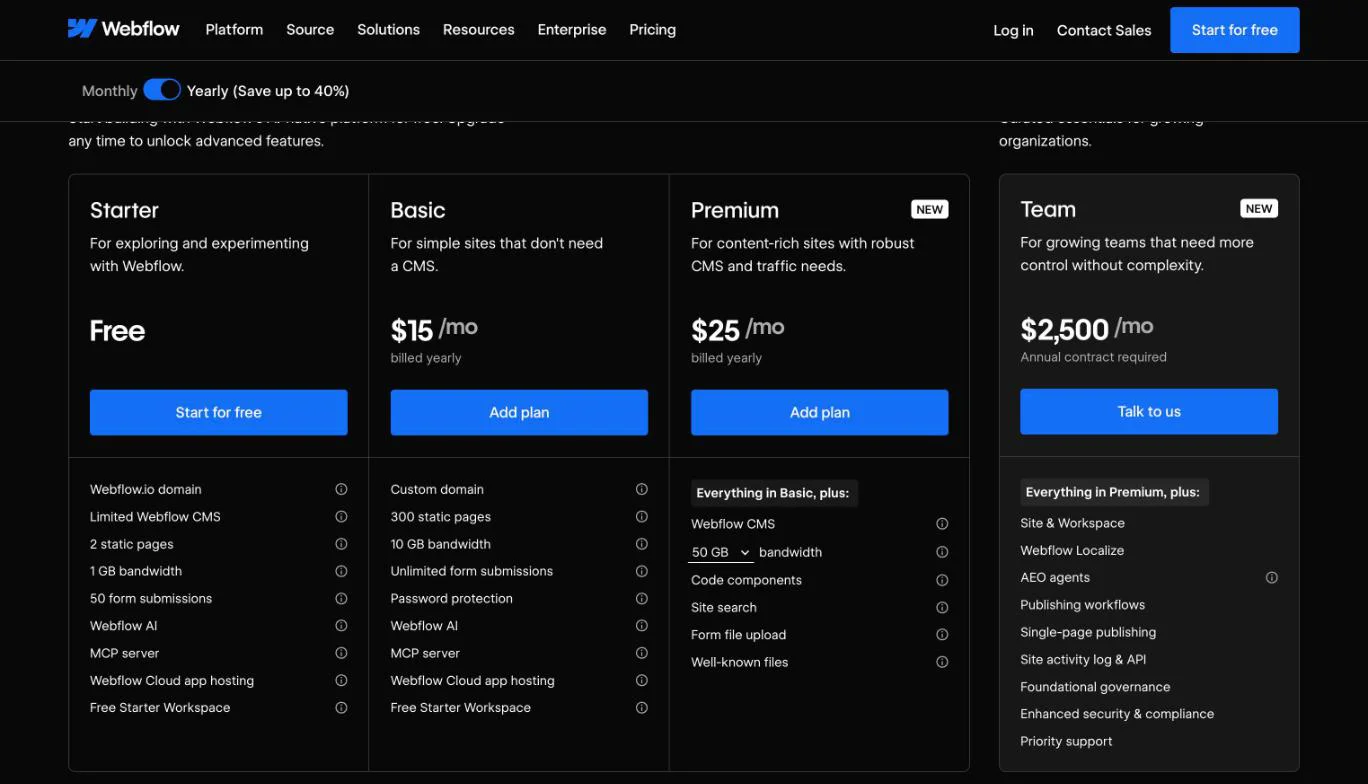
Task: Click Single-page publishing feature text
Action: [x=1088, y=632]
